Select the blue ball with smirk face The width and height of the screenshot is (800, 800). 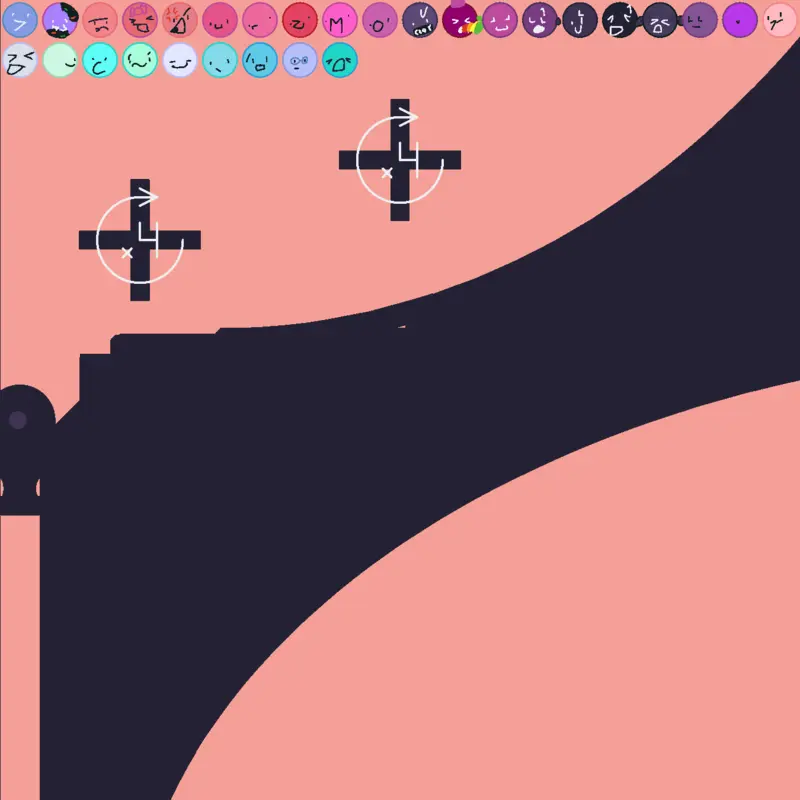(20, 20)
